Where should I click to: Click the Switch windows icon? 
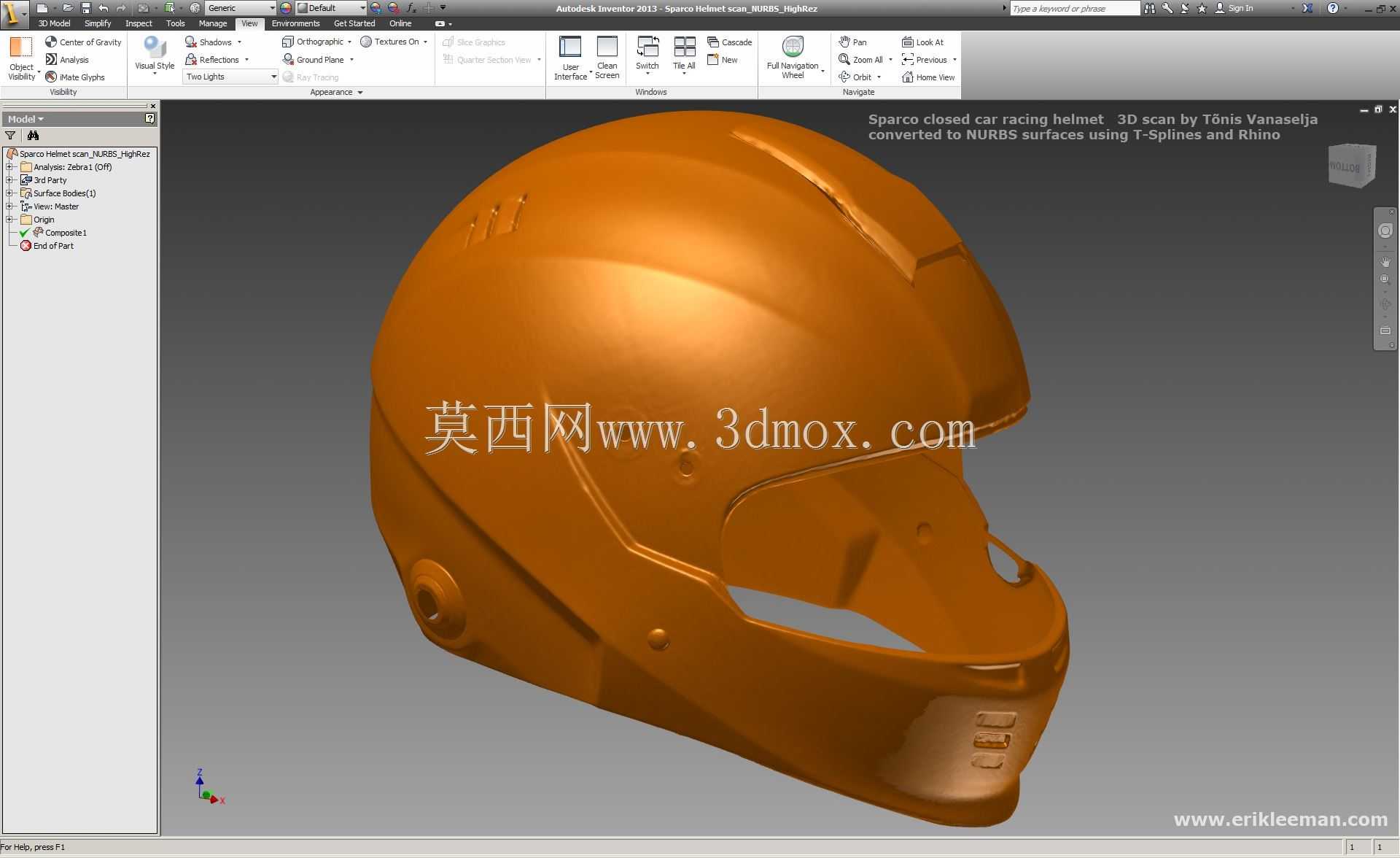[647, 47]
